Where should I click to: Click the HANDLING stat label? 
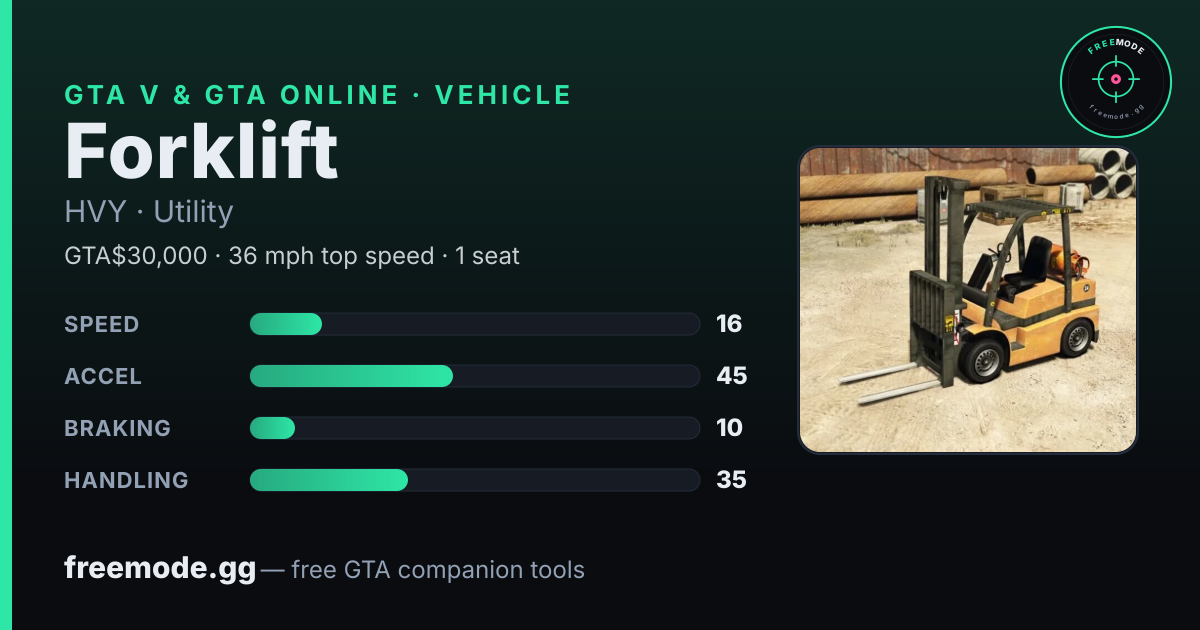(x=126, y=480)
